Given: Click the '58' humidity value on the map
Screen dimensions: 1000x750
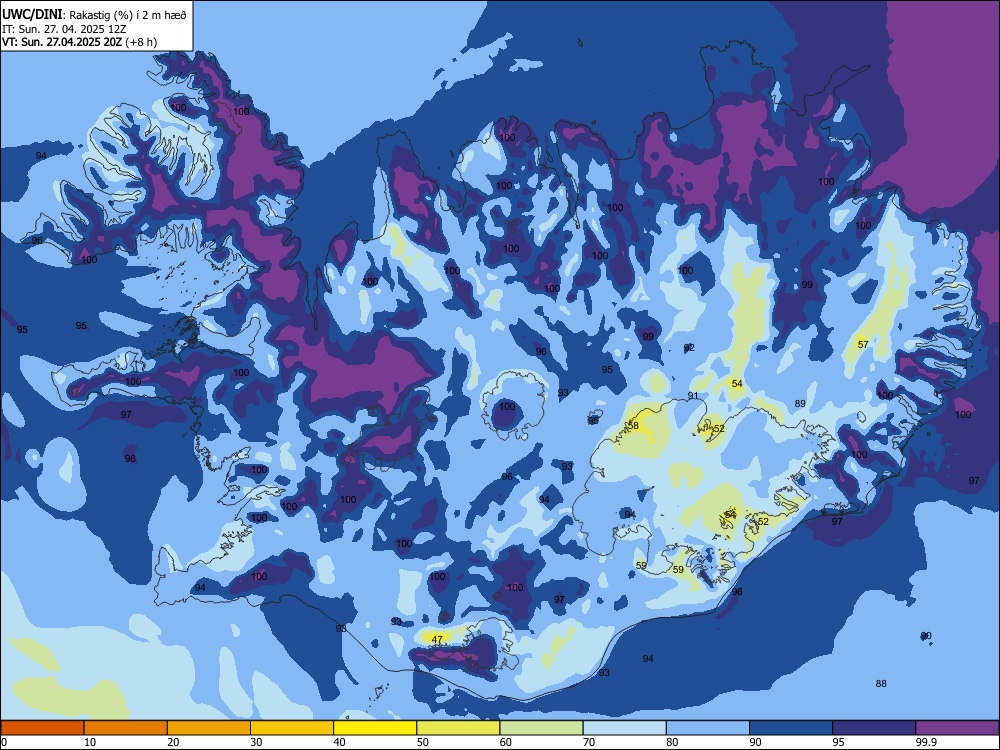Looking at the screenshot, I should coord(633,425).
